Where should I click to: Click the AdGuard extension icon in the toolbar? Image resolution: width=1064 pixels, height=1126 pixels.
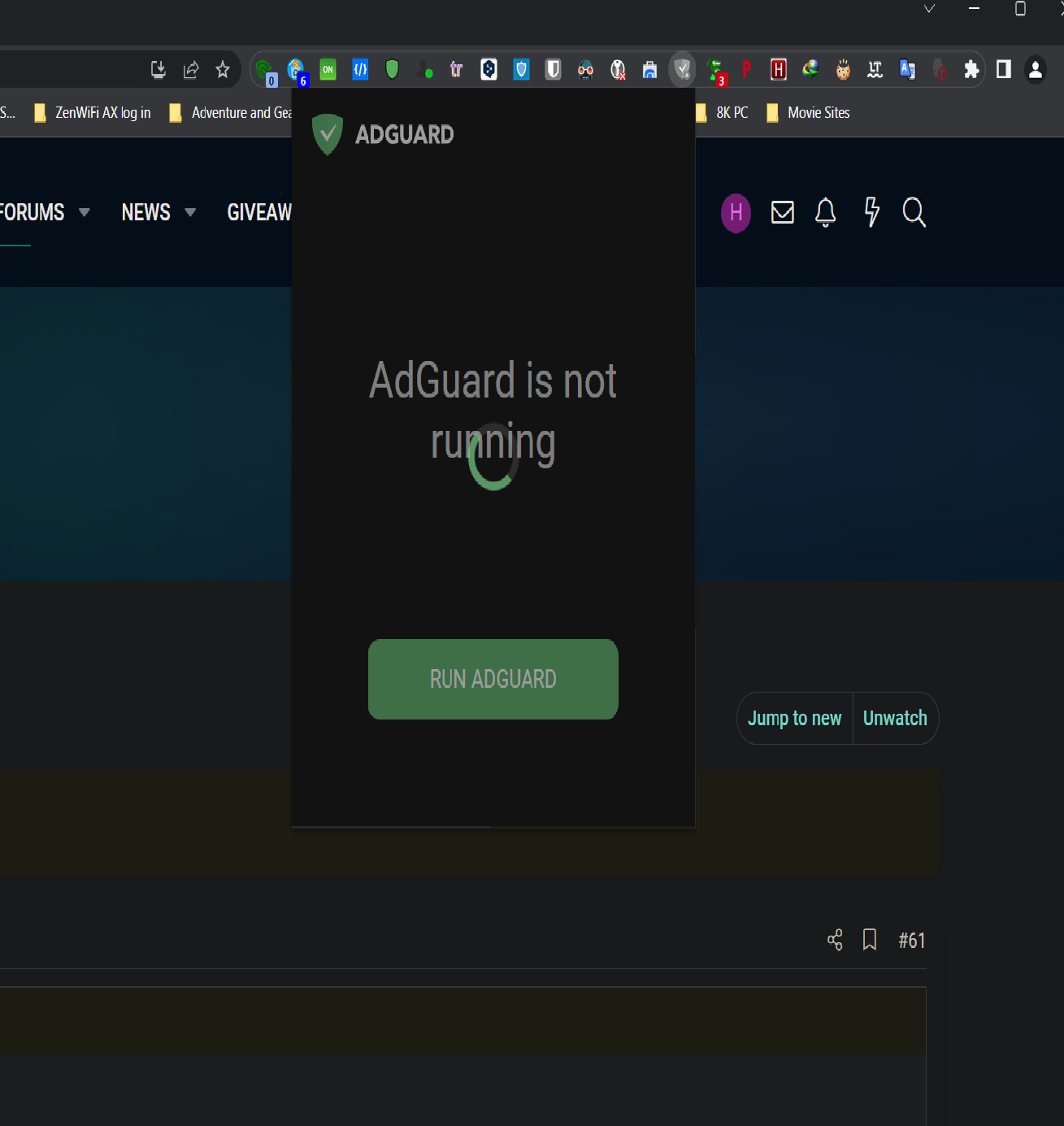[682, 70]
